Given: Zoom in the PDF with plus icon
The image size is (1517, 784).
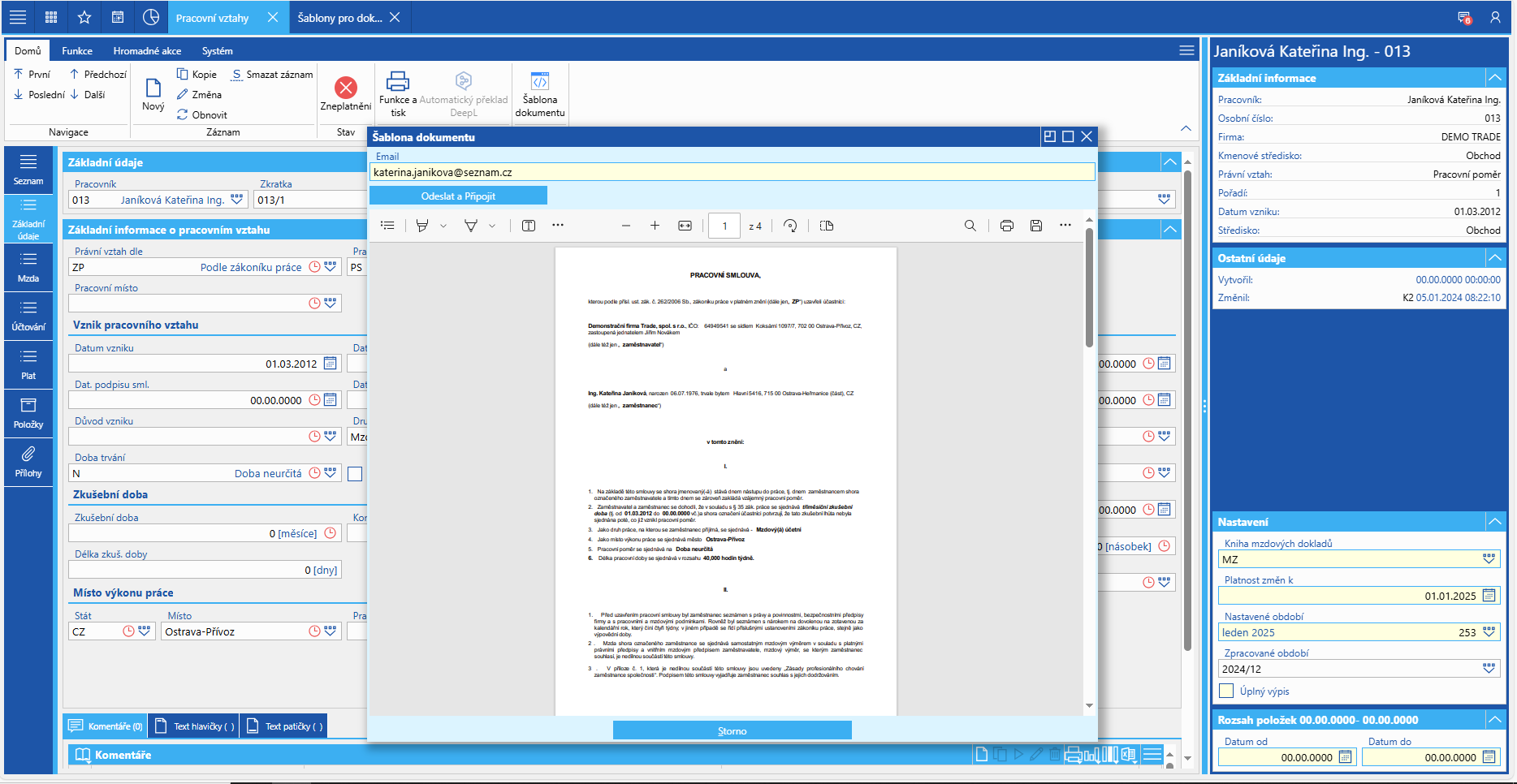Looking at the screenshot, I should point(655,226).
